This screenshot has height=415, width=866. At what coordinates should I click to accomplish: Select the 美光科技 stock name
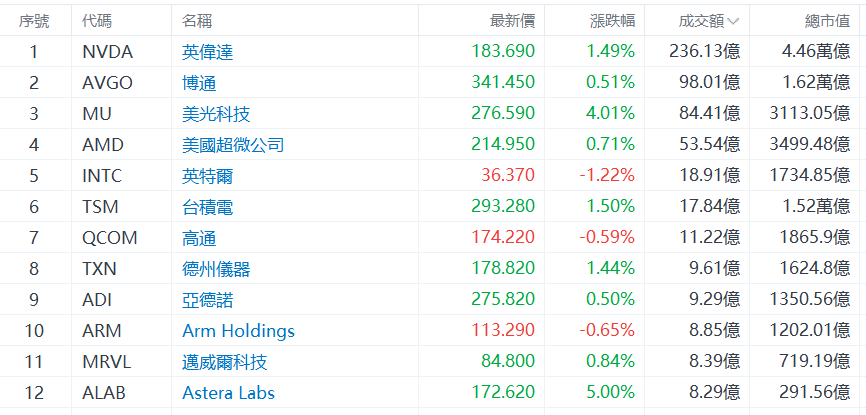point(216,114)
